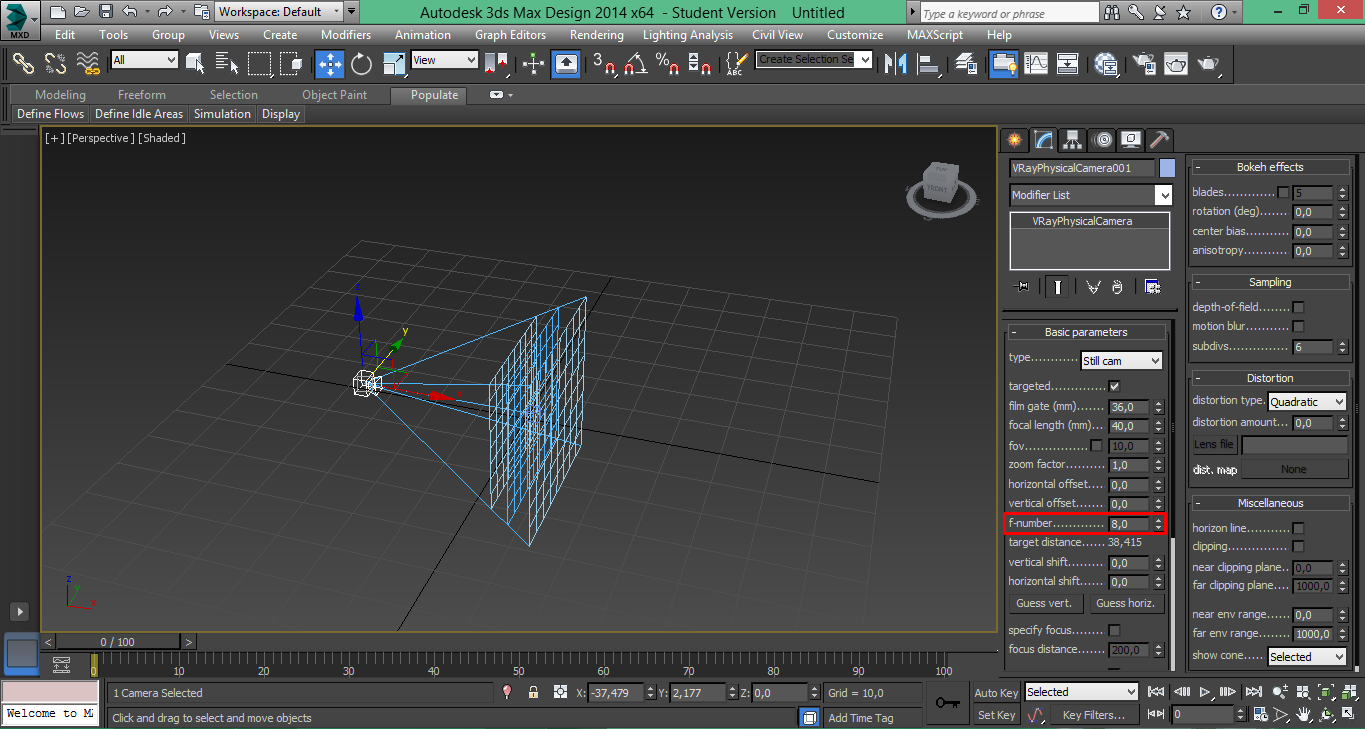
Task: Open Configure Modifier Sets icon
Action: point(1152,287)
